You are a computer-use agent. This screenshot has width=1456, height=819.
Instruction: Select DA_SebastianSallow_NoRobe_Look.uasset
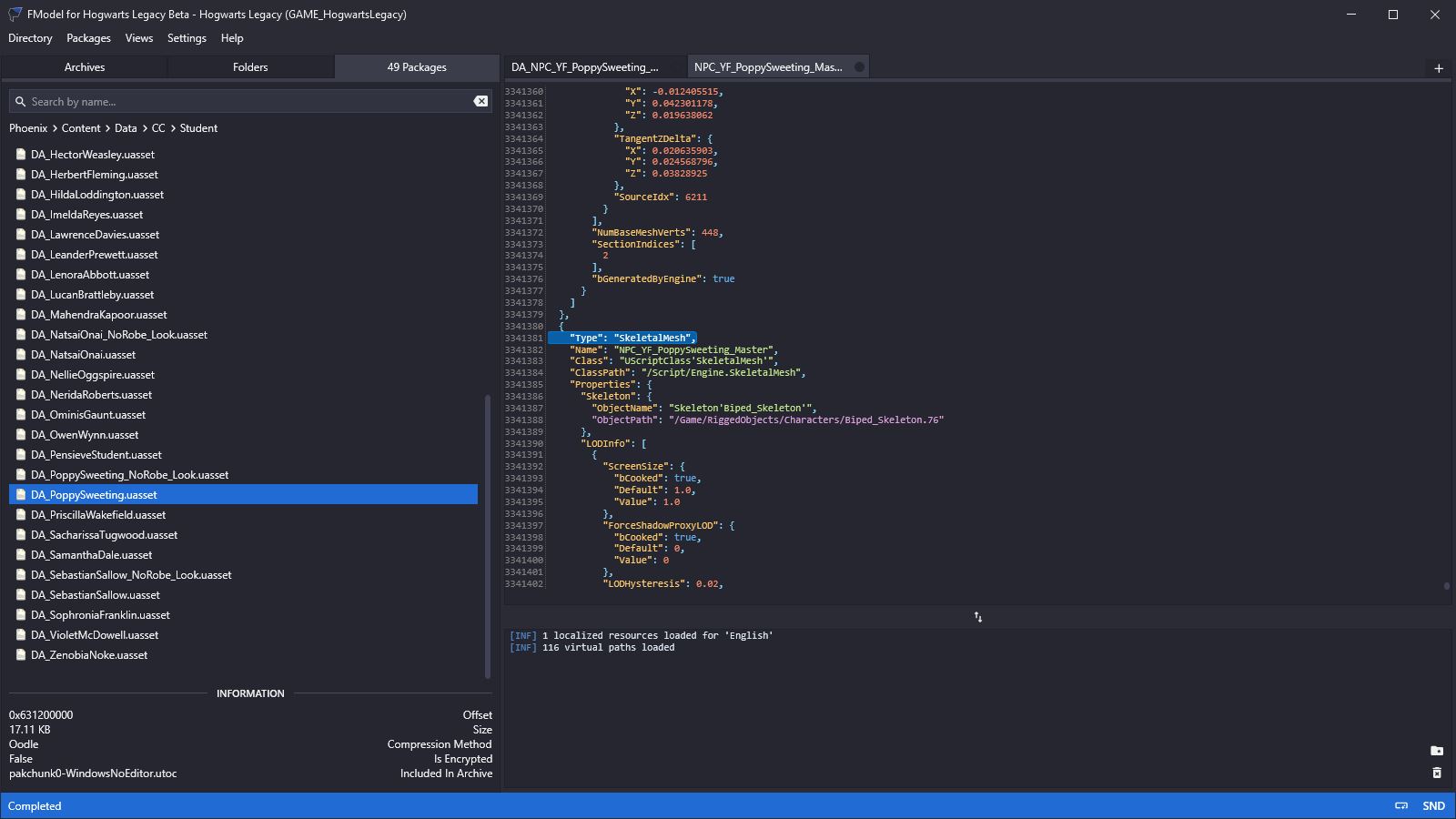pos(243,575)
